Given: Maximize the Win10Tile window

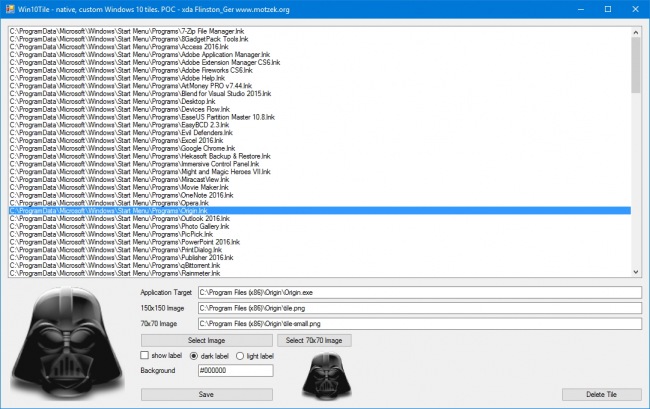Looking at the screenshot, I should [608, 9].
